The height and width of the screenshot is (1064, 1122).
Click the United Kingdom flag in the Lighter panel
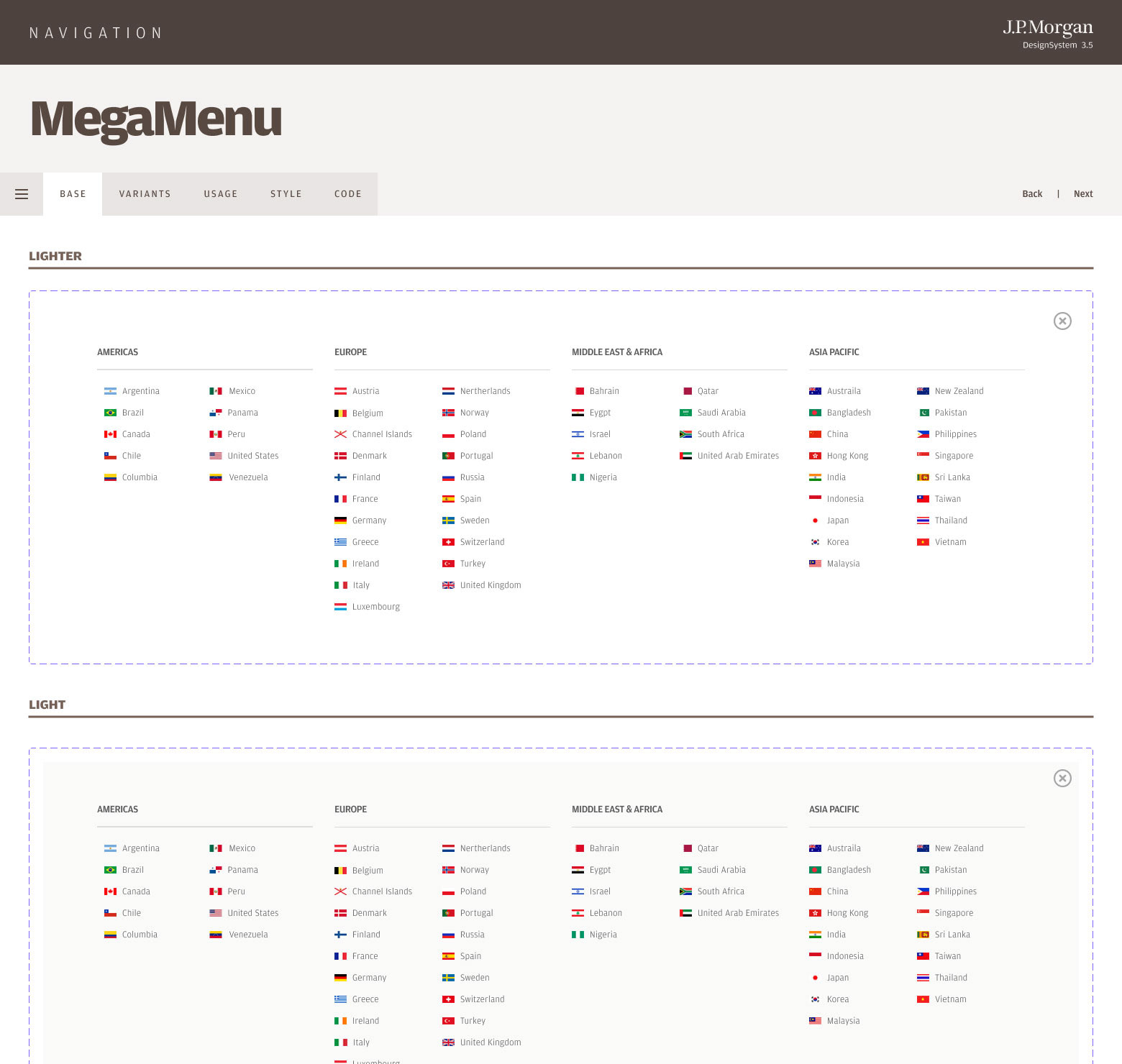point(448,585)
